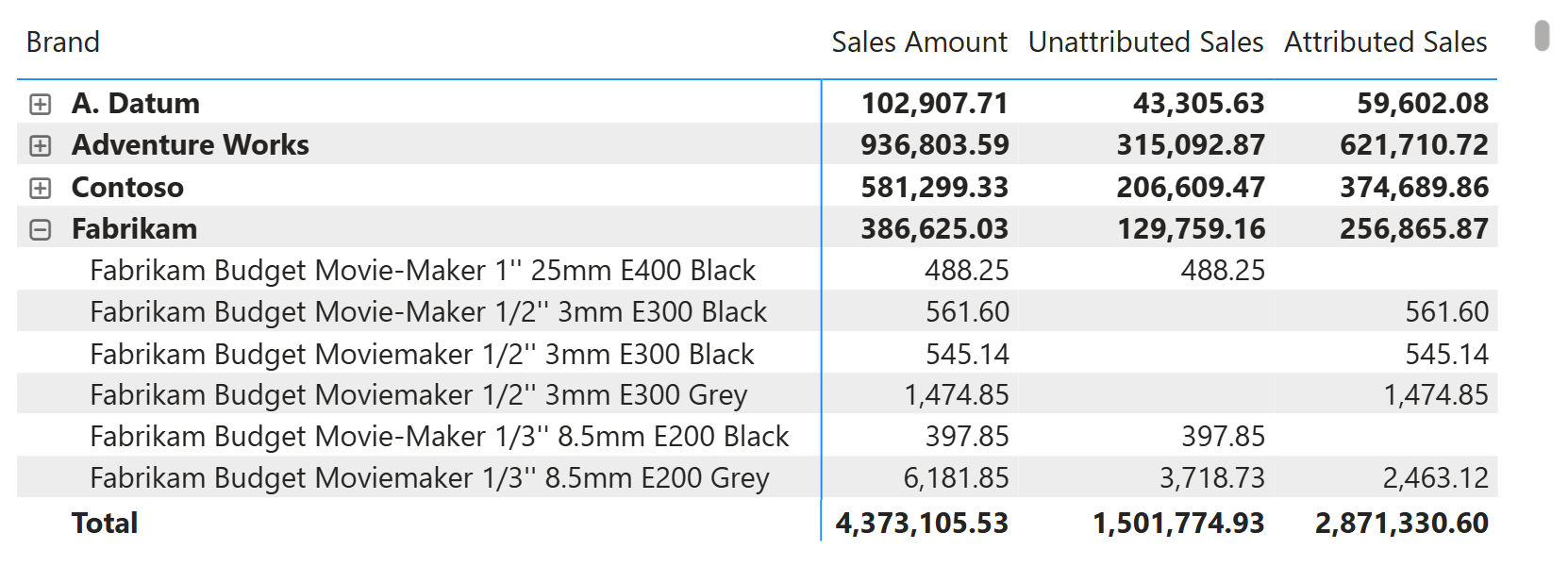Click Total sales amount 4,373,105.53
Viewport: 1568px width, 566px height.
coord(921,524)
